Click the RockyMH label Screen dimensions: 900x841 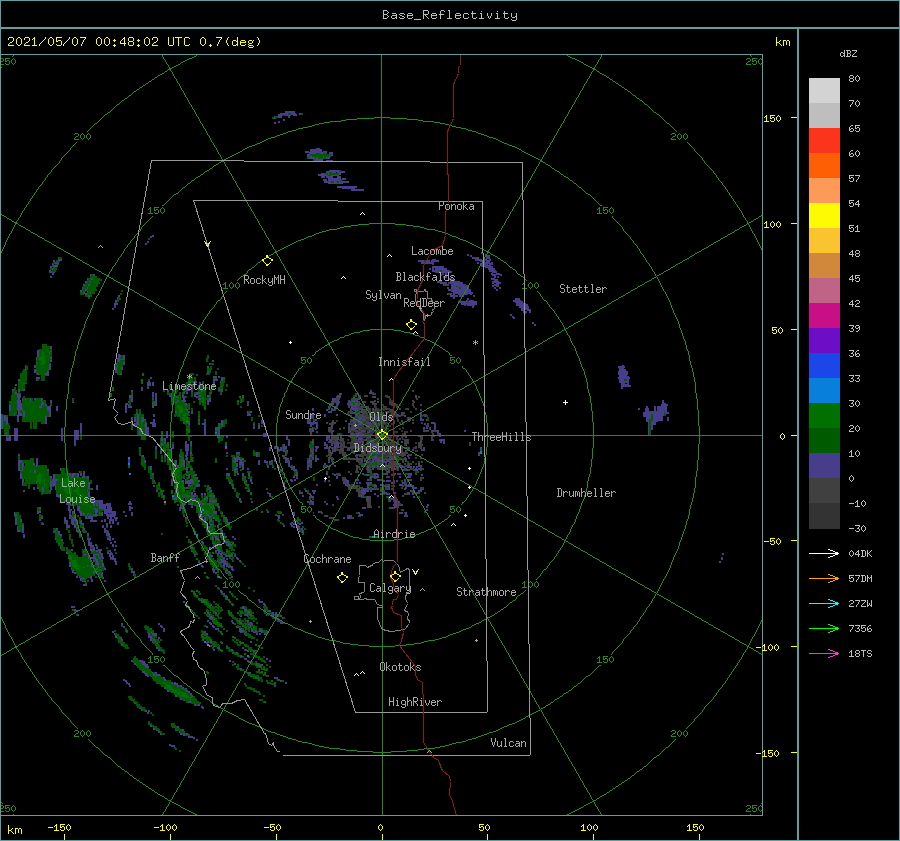(x=264, y=280)
